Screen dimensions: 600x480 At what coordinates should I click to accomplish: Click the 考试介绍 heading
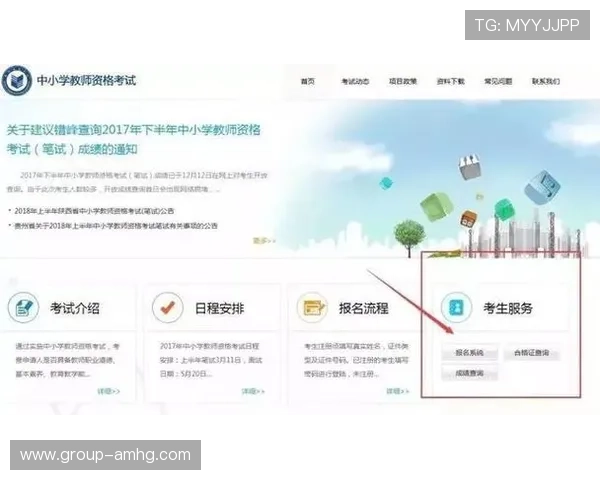(75, 308)
